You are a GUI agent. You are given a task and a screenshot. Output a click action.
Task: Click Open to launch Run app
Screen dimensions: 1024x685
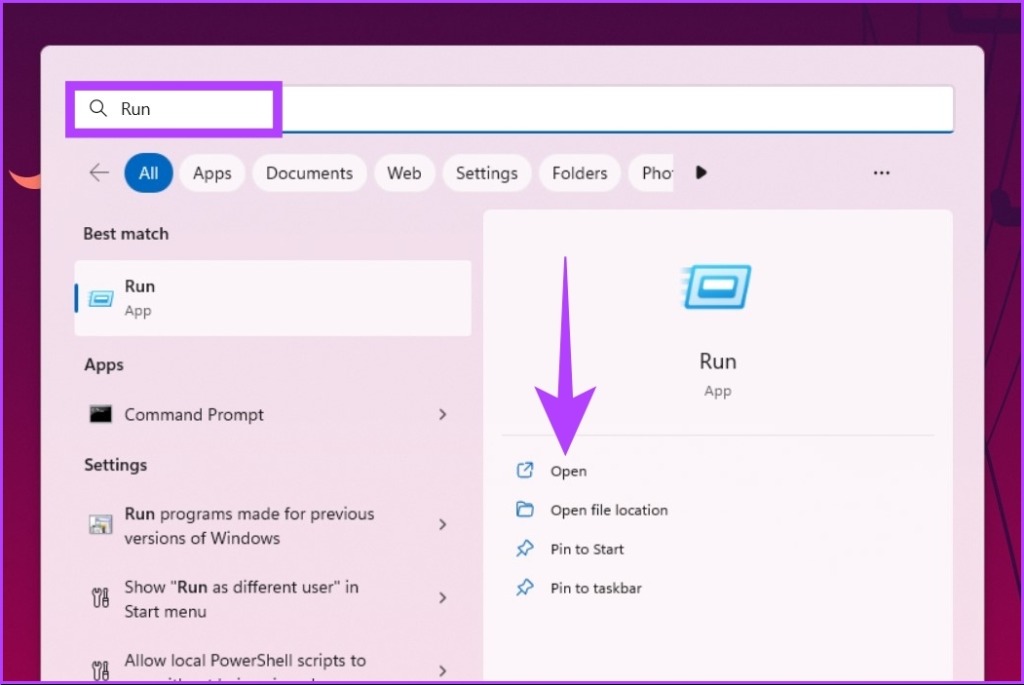568,471
